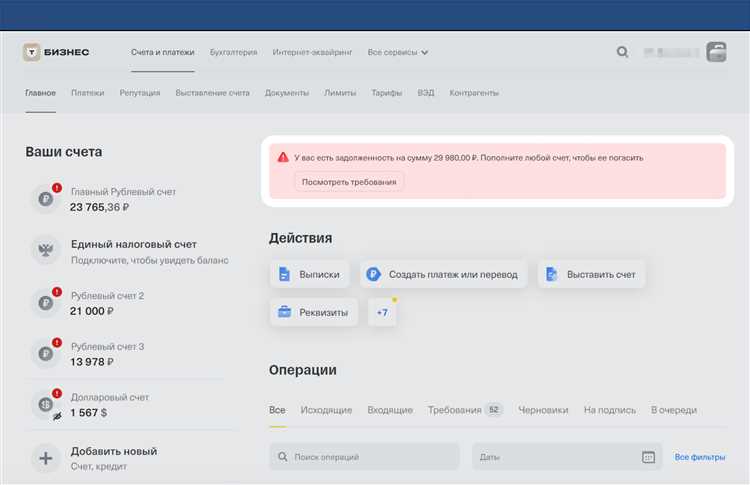
Task: Click calendar icon in Даты field
Action: point(648,457)
